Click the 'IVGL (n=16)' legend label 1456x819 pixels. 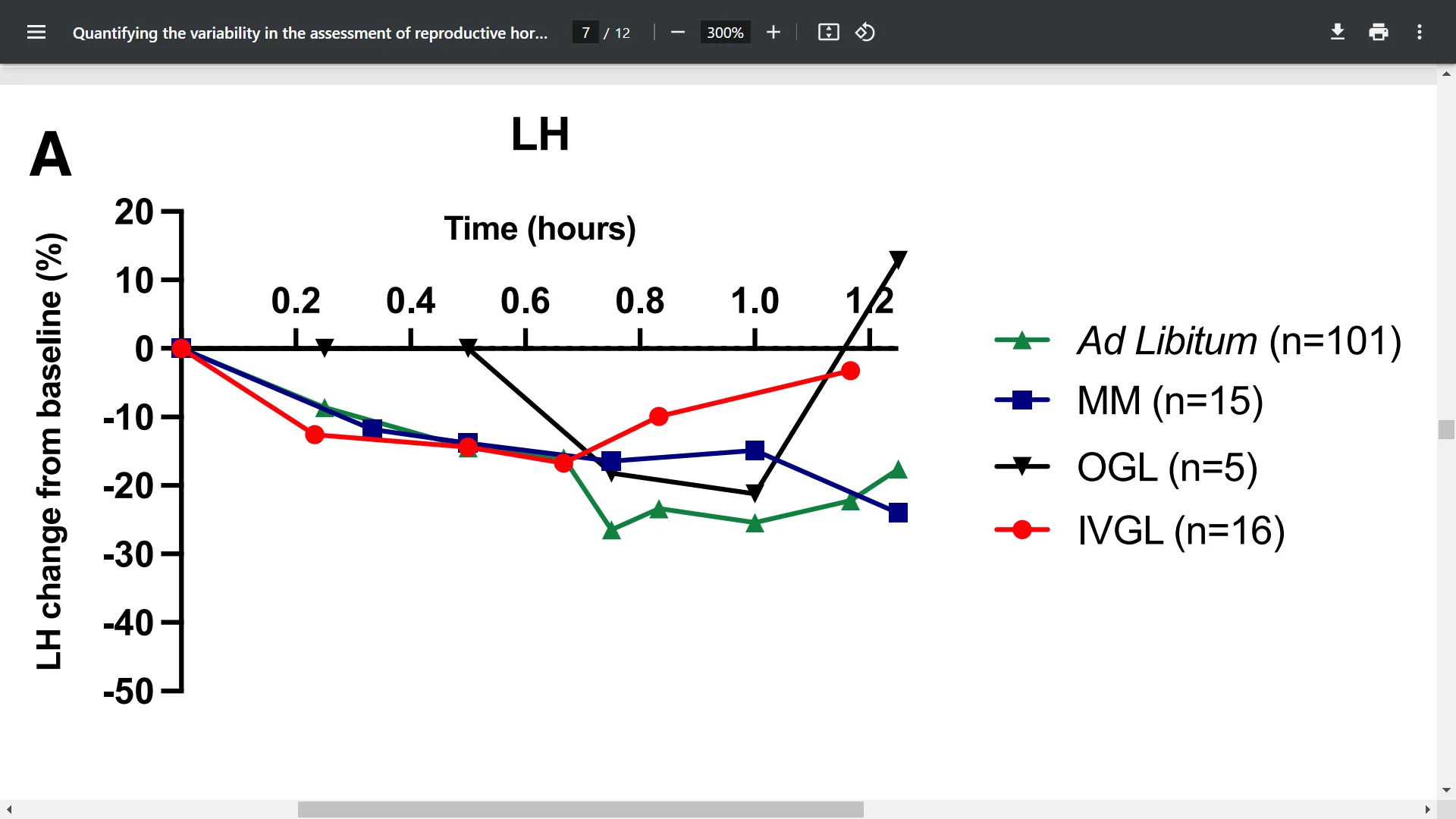coord(1181,530)
